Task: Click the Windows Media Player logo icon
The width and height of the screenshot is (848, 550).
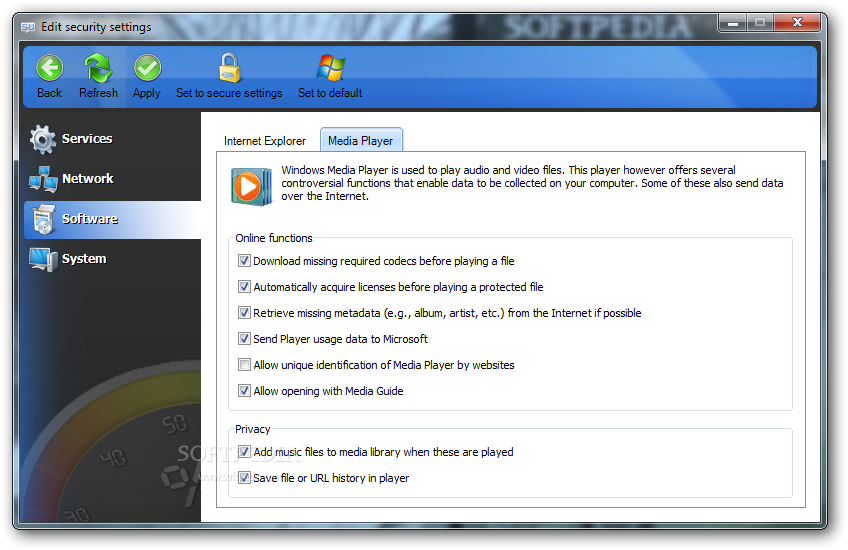Action: 251,187
